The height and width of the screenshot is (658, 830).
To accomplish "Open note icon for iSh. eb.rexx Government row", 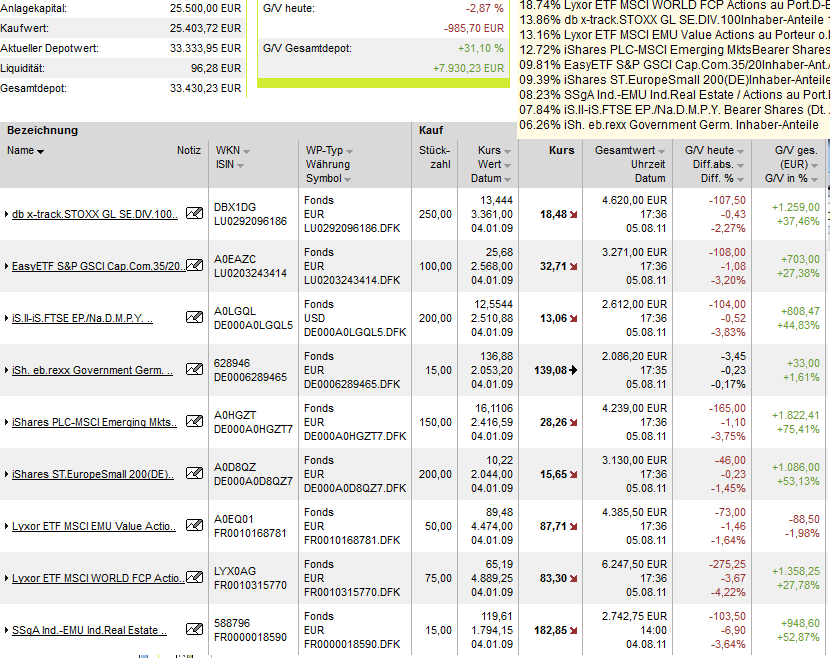I will [x=194, y=369].
